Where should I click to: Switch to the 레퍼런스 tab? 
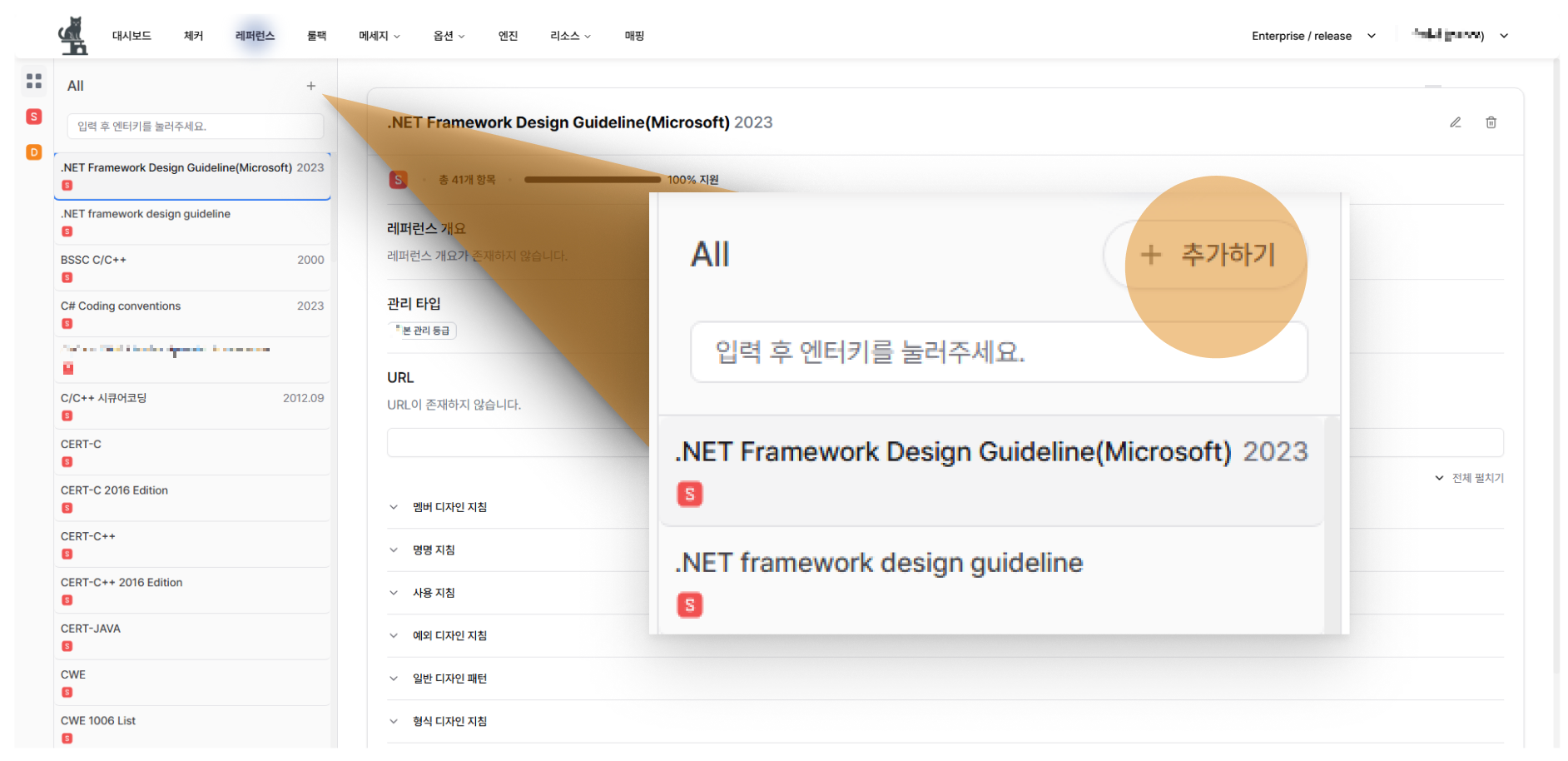(255, 36)
